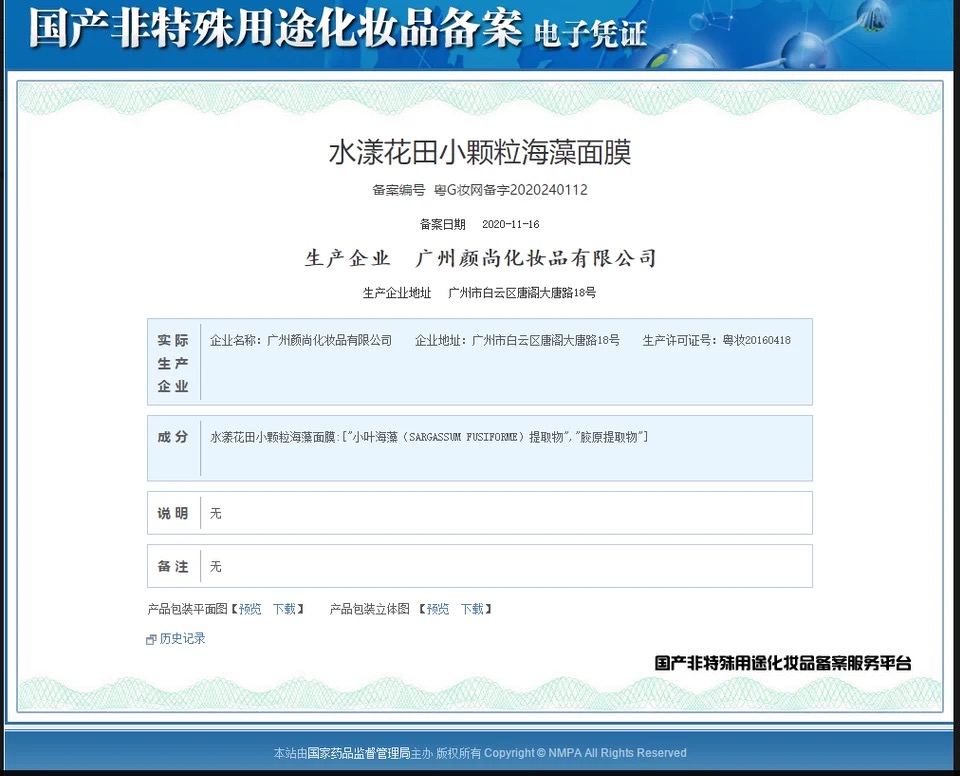Click the 备案日期 label
The width and height of the screenshot is (960, 776).
pos(443,224)
